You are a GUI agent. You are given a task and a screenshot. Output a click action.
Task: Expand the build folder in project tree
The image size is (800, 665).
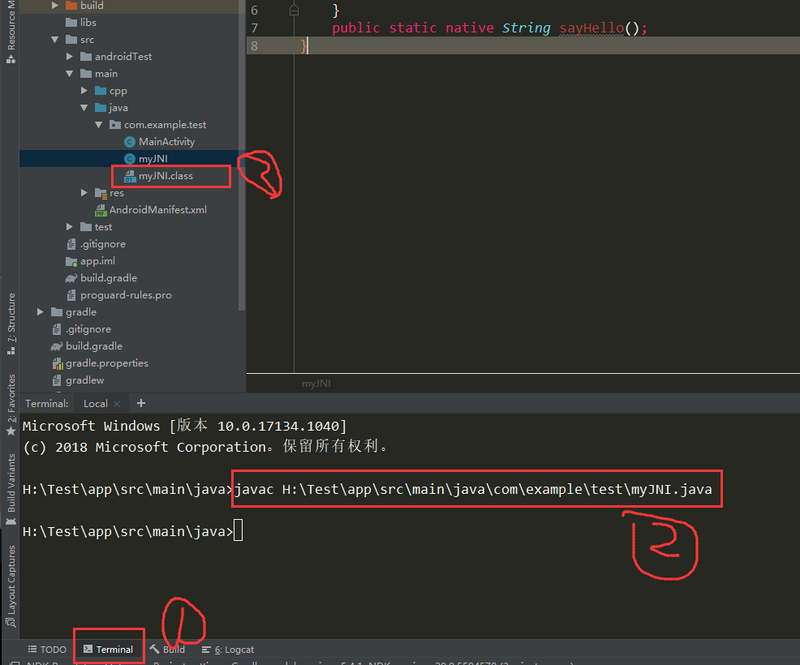click(x=55, y=6)
